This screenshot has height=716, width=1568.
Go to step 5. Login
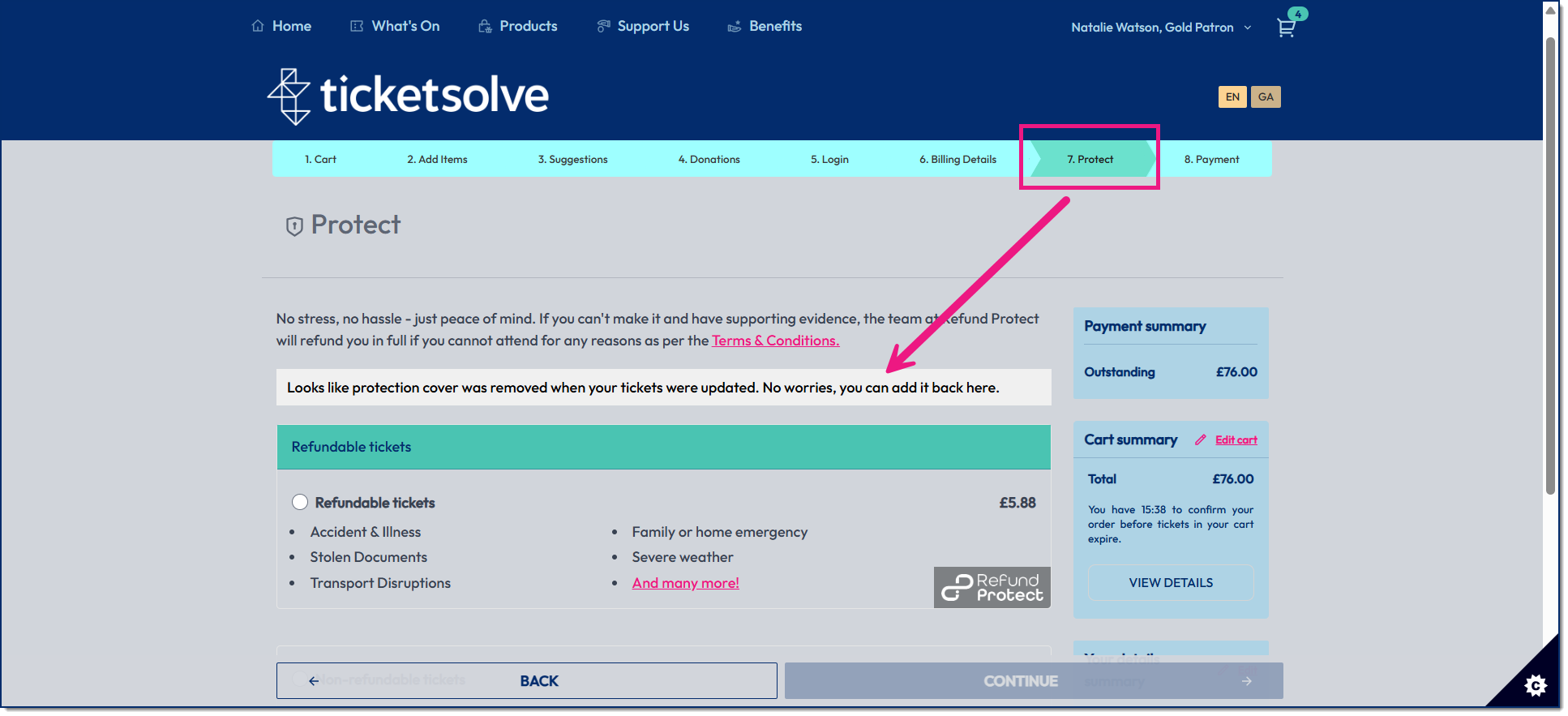829,159
